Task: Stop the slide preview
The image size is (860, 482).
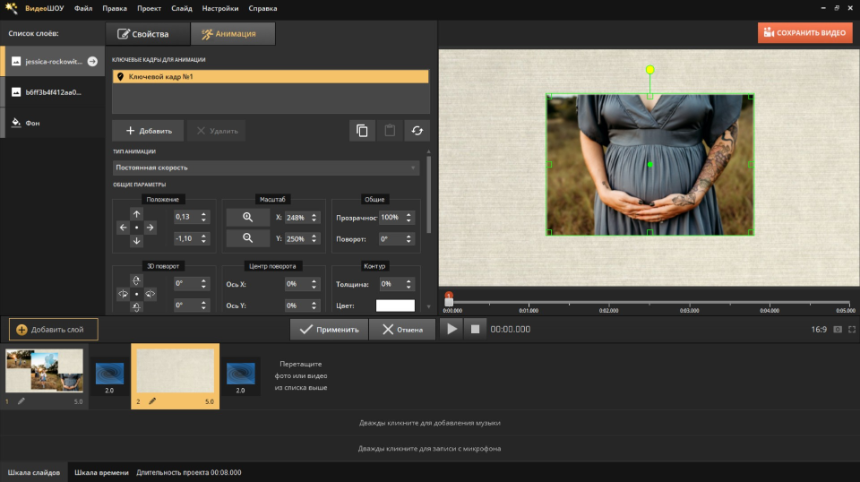Action: point(475,329)
